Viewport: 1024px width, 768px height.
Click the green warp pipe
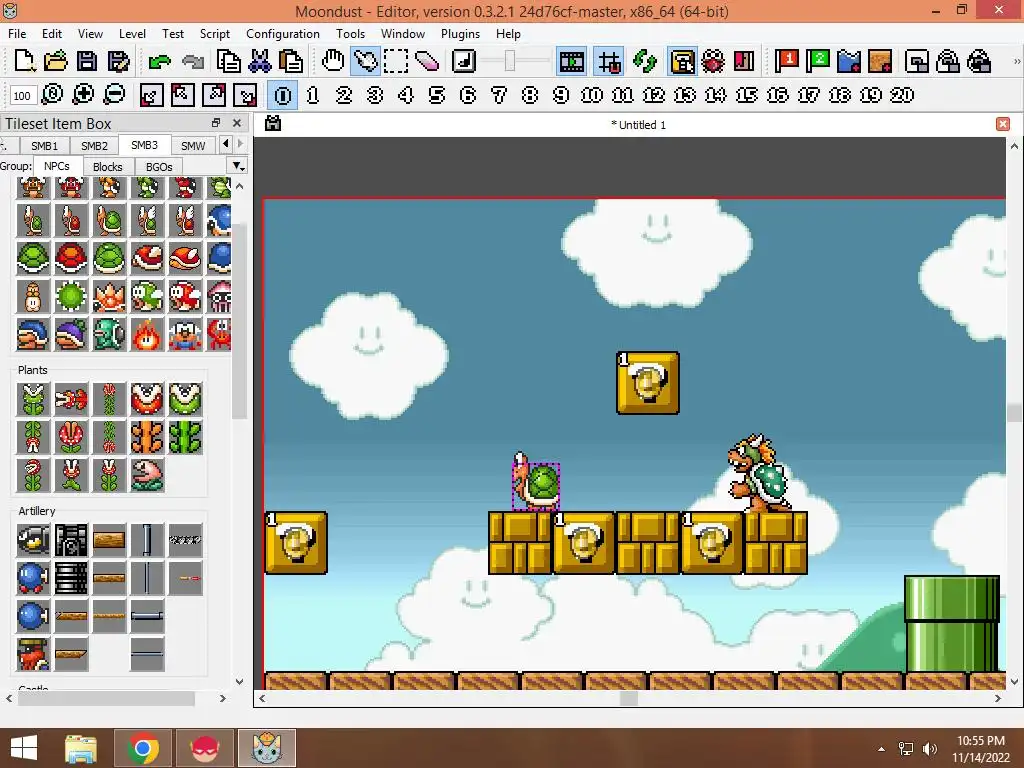point(952,624)
